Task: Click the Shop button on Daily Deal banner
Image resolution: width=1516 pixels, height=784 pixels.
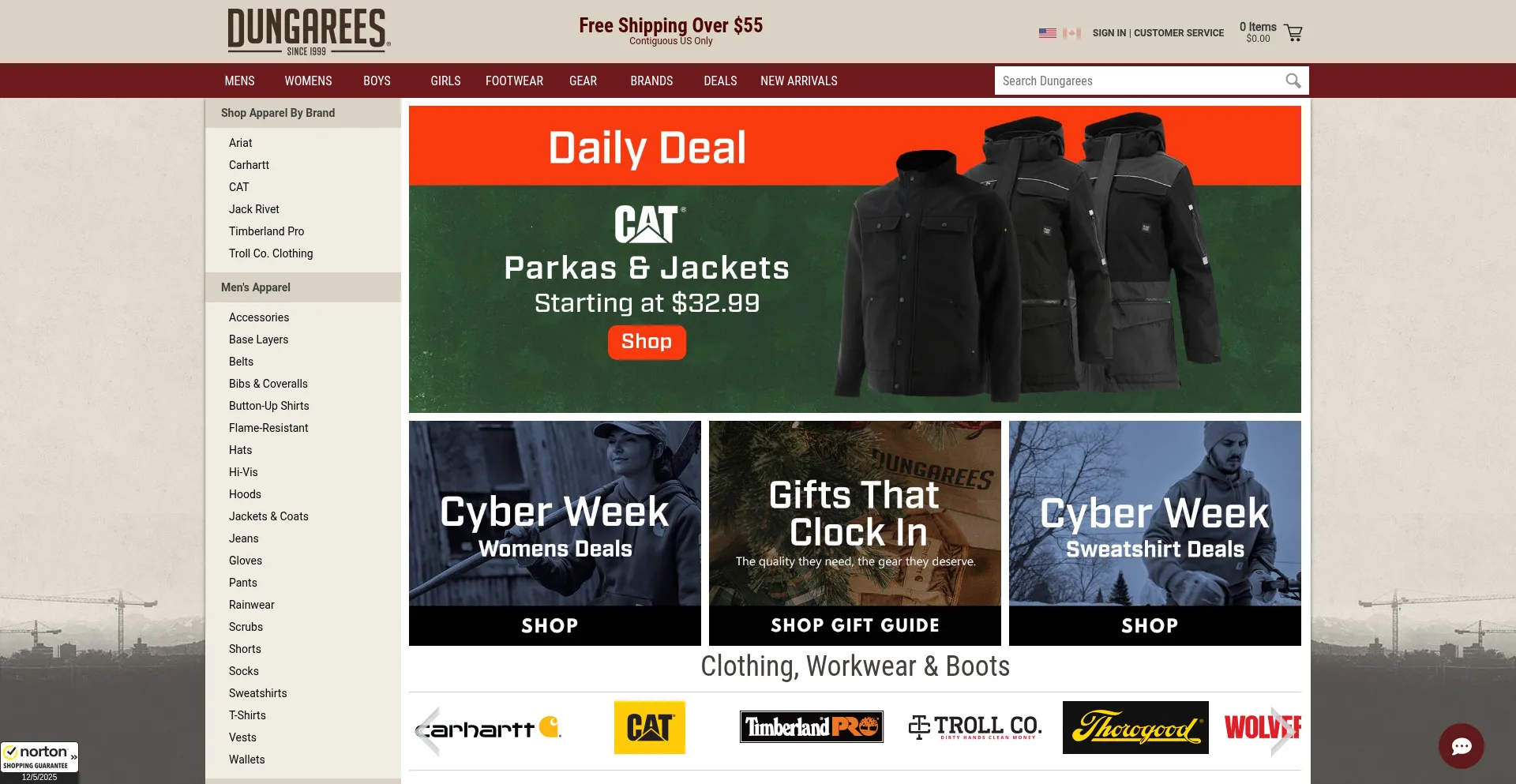Action: point(647,342)
